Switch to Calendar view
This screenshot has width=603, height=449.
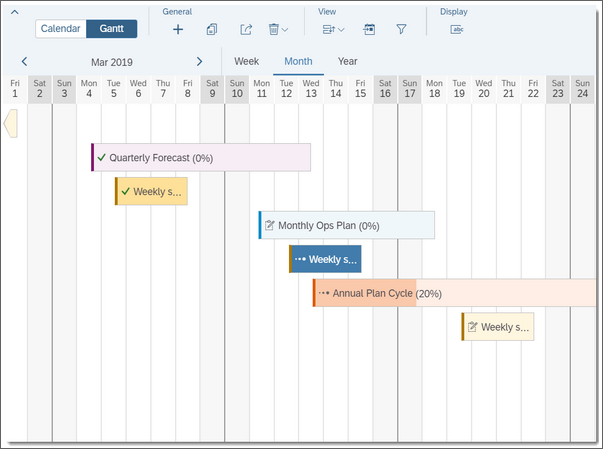[60, 29]
